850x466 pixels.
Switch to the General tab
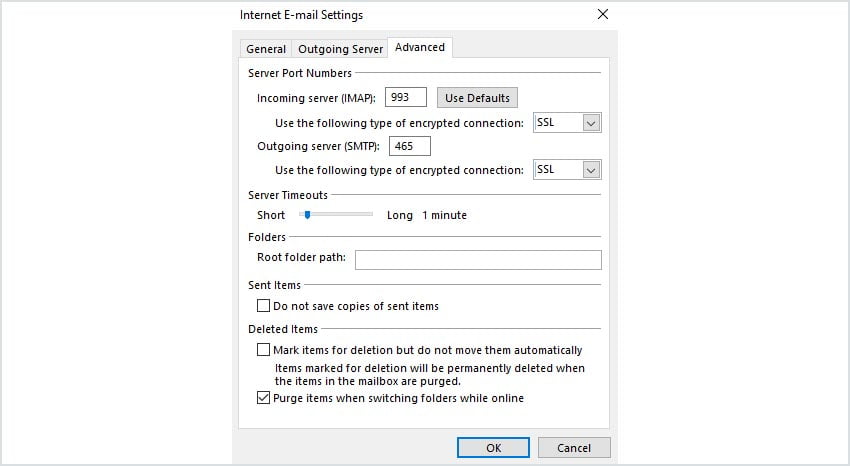pos(266,49)
